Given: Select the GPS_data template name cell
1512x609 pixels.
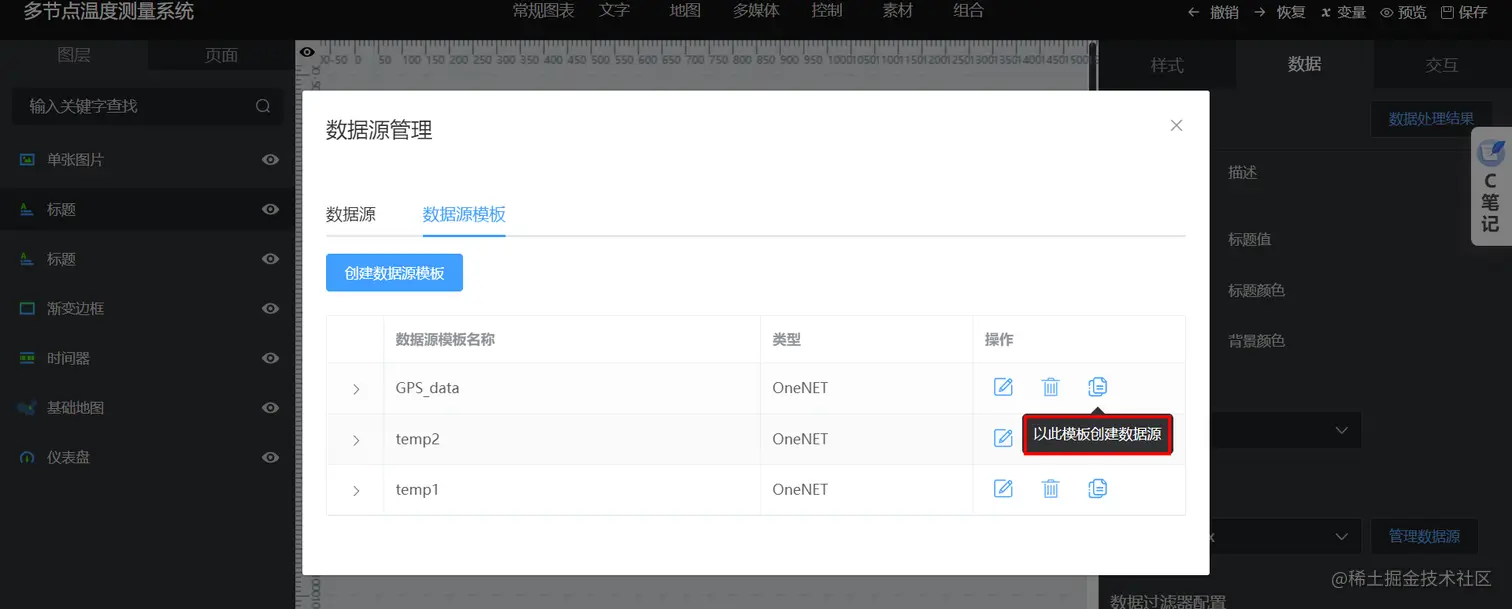Looking at the screenshot, I should click(x=572, y=388).
